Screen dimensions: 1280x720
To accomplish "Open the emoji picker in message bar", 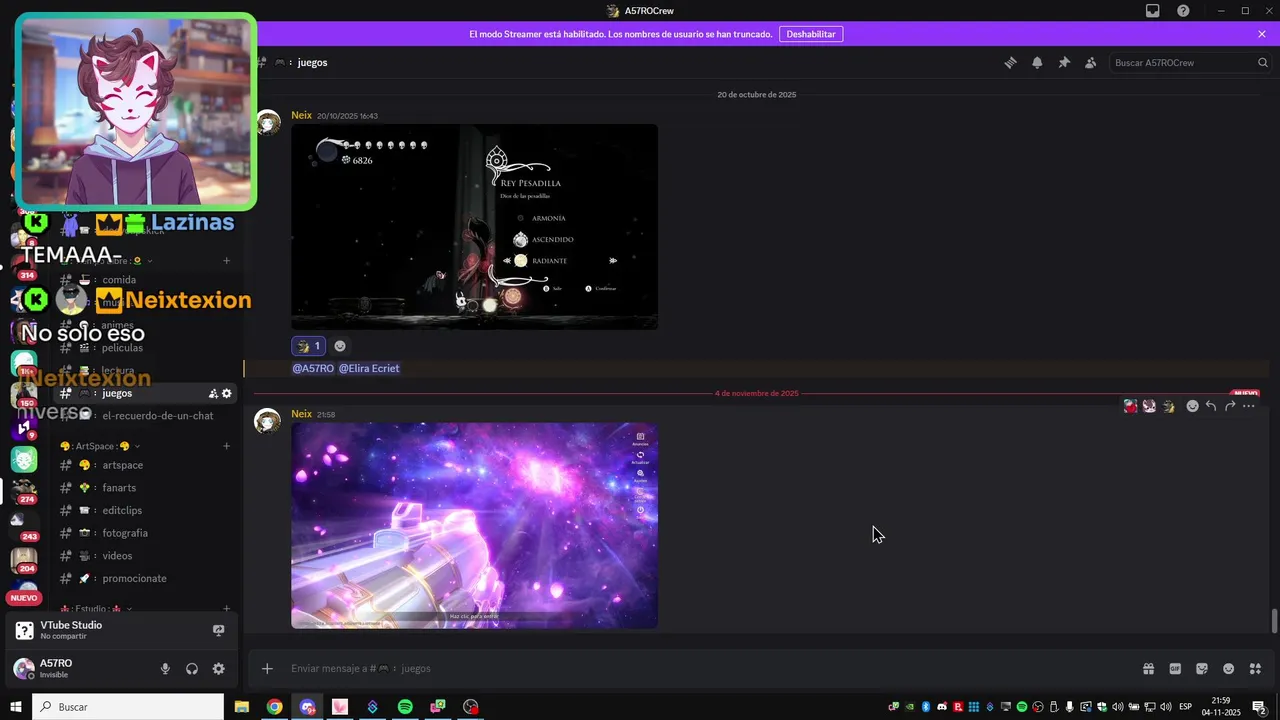I will 1229,669.
